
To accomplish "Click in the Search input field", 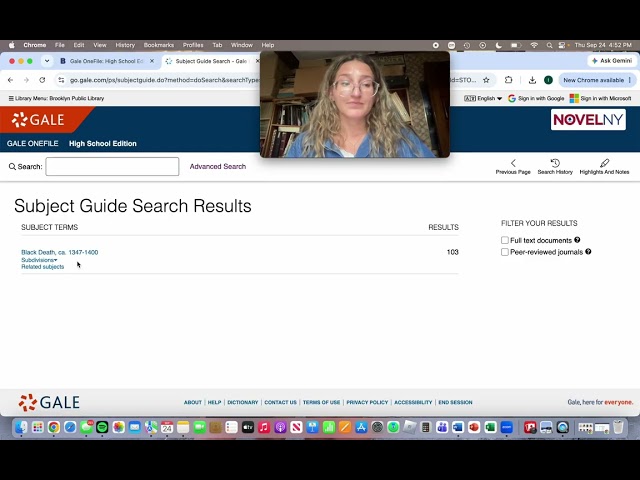I will [112, 167].
